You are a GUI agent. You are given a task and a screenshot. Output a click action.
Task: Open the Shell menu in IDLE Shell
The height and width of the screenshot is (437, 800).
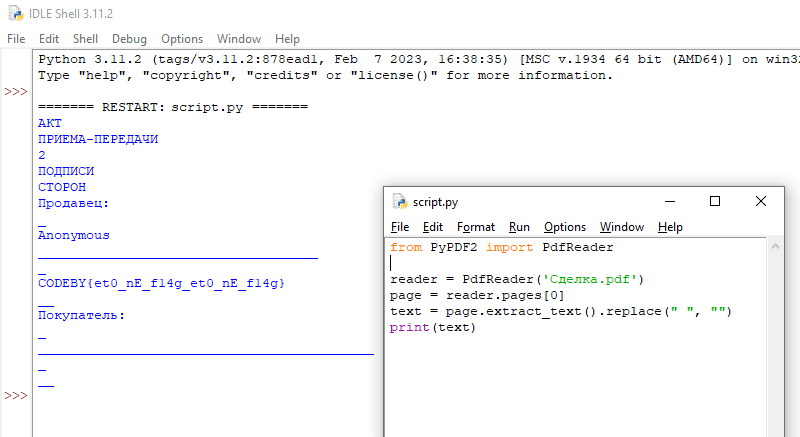pos(85,39)
